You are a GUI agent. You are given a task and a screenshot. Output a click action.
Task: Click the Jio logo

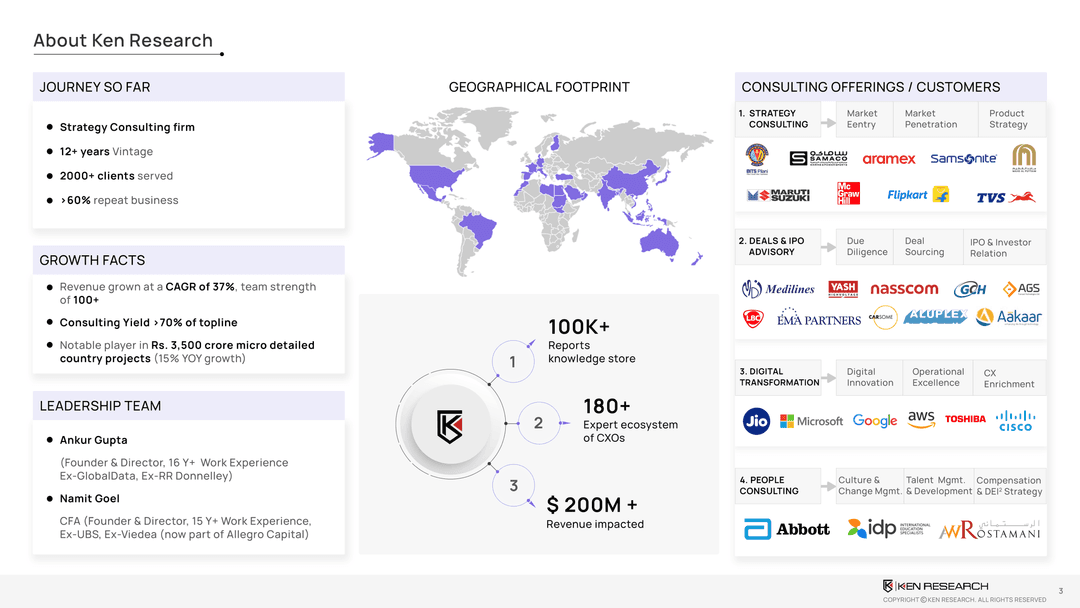[757, 421]
